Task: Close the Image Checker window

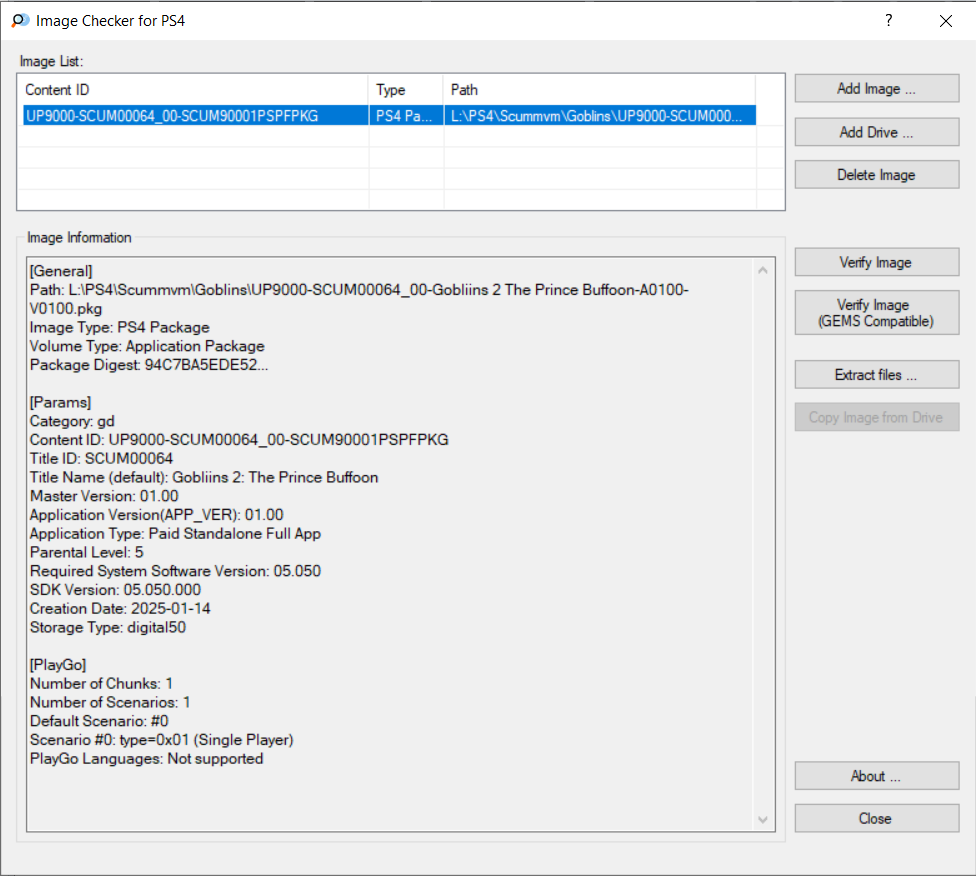Action: [x=946, y=21]
